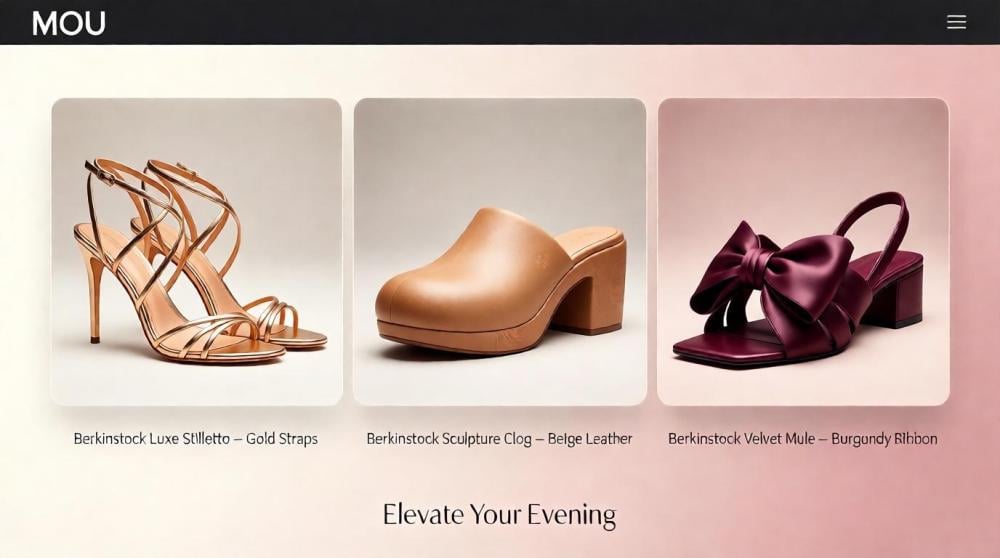The image size is (1000, 558).
Task: Open the beige leather clog product image
Action: (500, 251)
